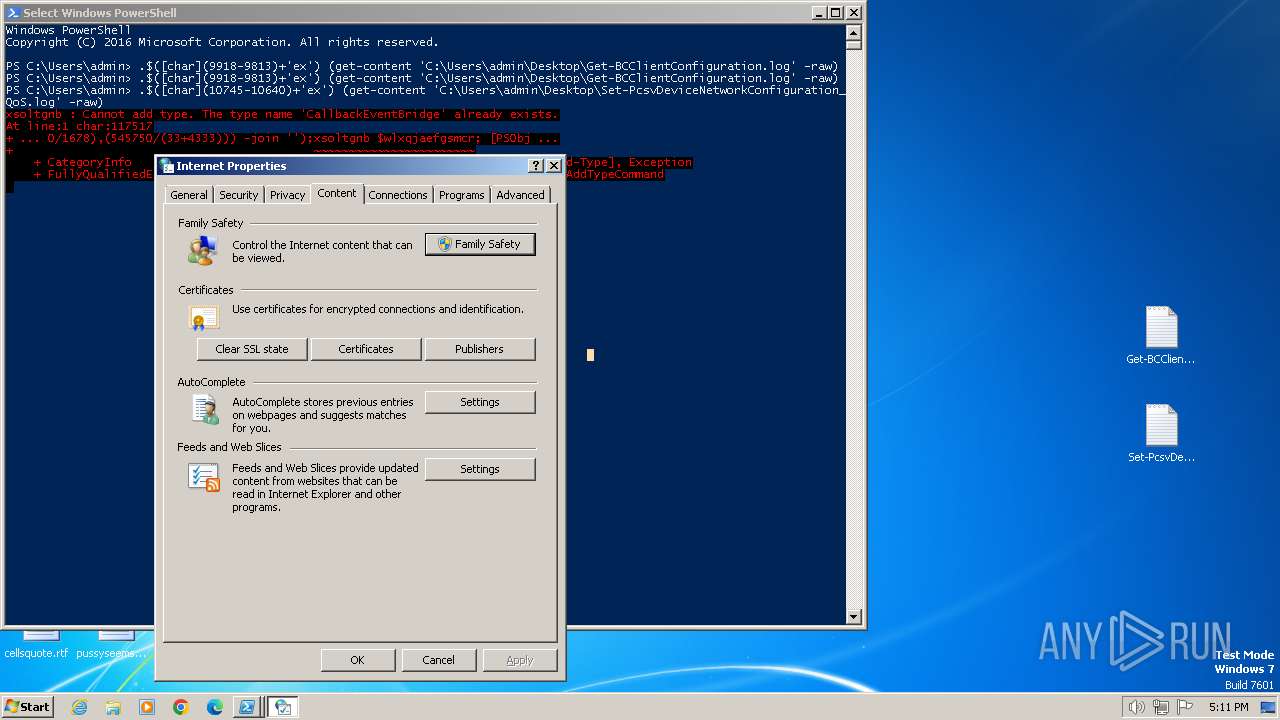Viewport: 1280px width, 720px height.
Task: Click the Internet Properties title bar icon
Action: pos(167,166)
